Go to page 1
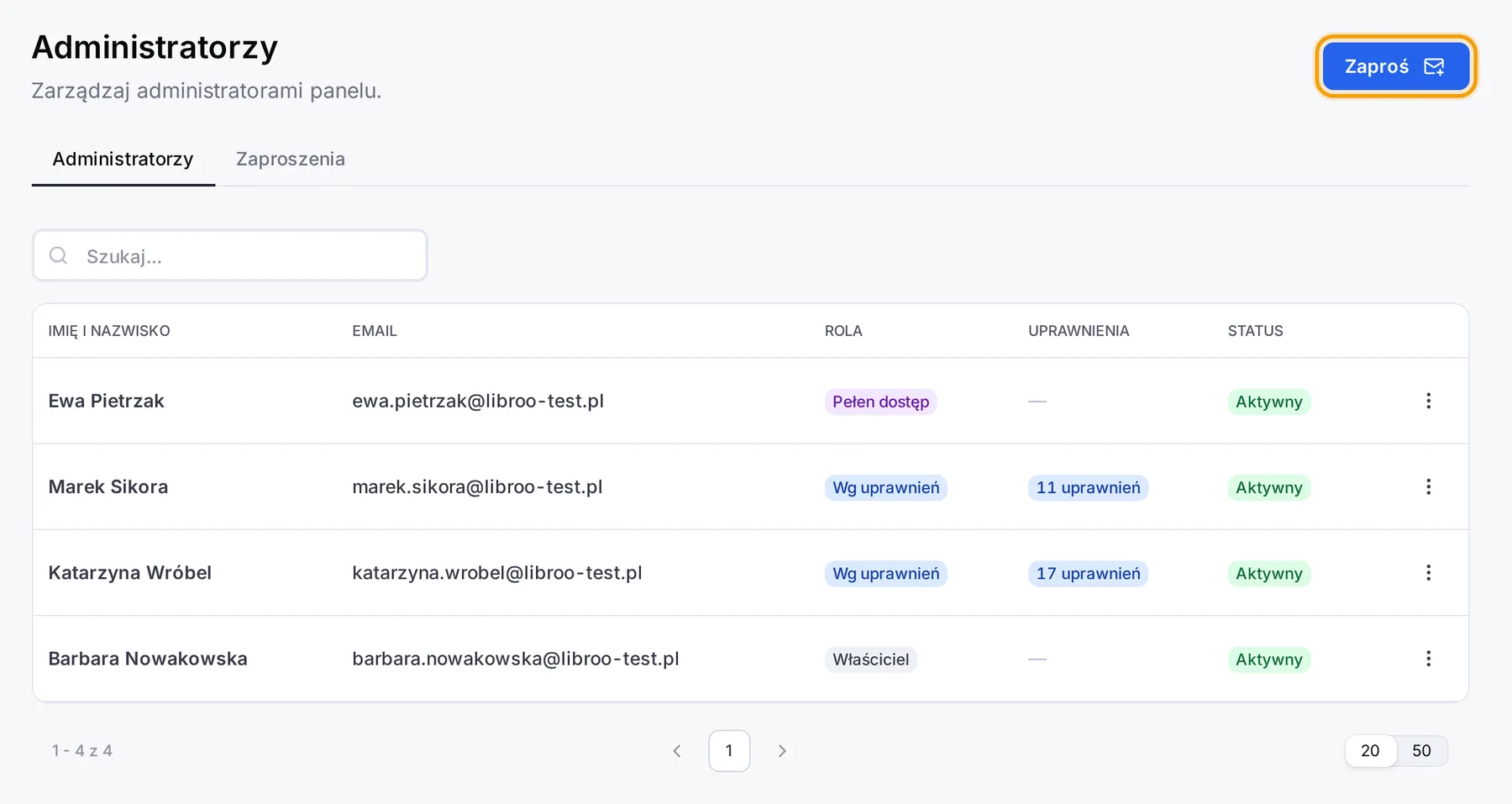This screenshot has width=1512, height=804. [729, 751]
